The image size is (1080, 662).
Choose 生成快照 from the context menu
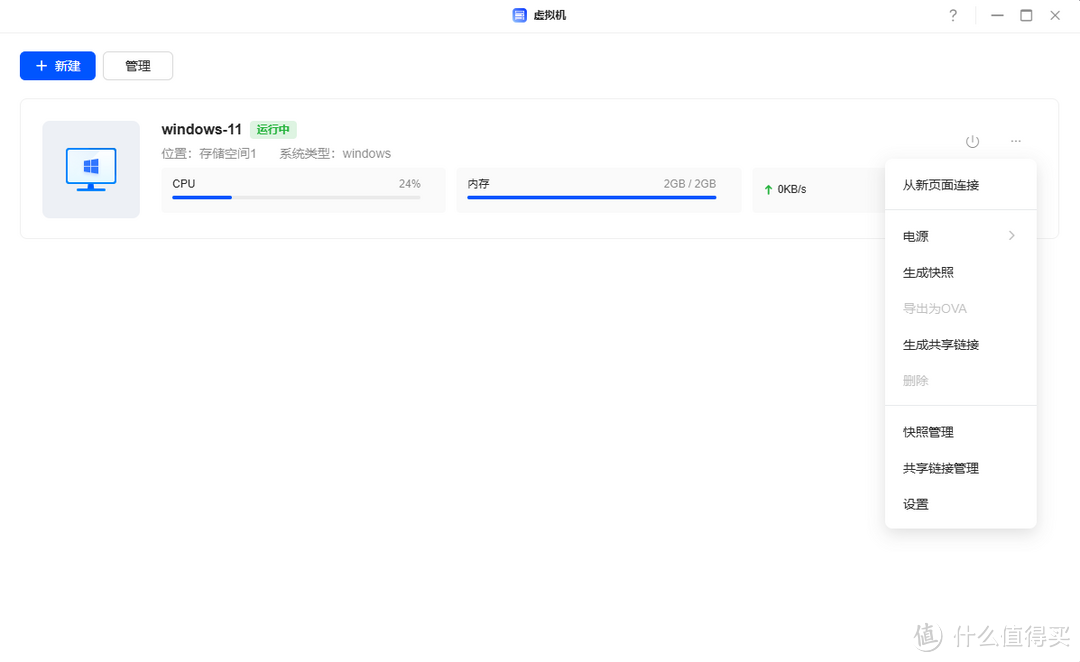[x=929, y=273]
